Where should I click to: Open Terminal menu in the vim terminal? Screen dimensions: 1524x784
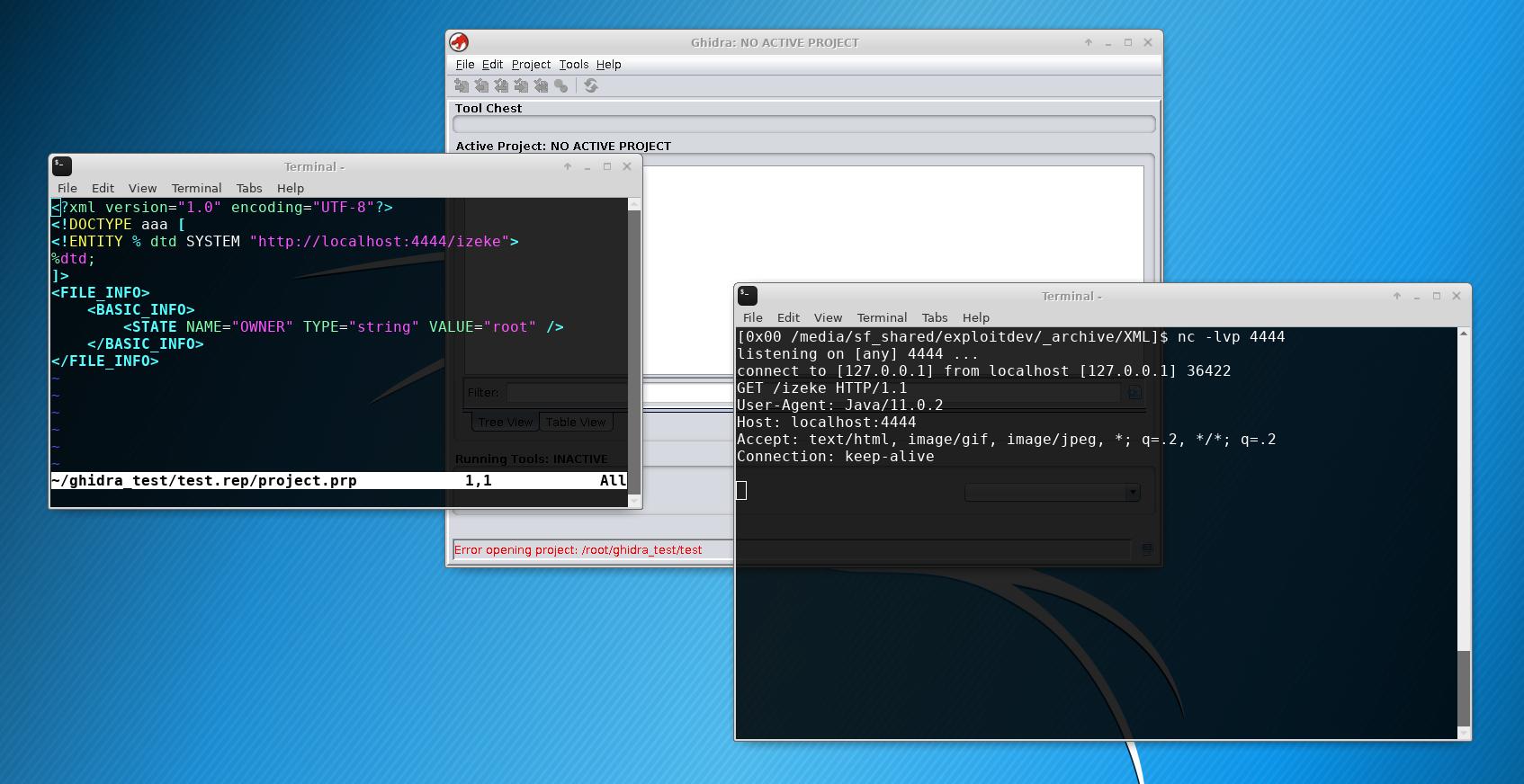(x=196, y=188)
